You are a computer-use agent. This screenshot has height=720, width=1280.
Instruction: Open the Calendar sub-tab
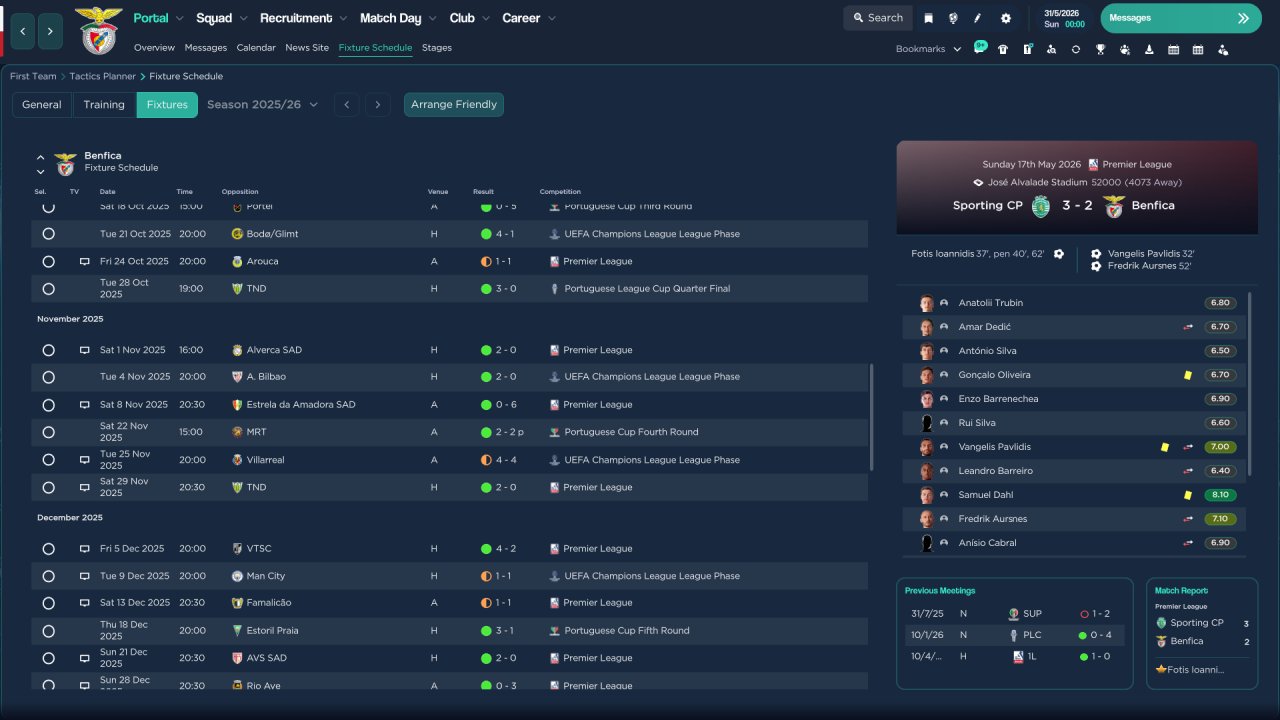click(256, 48)
